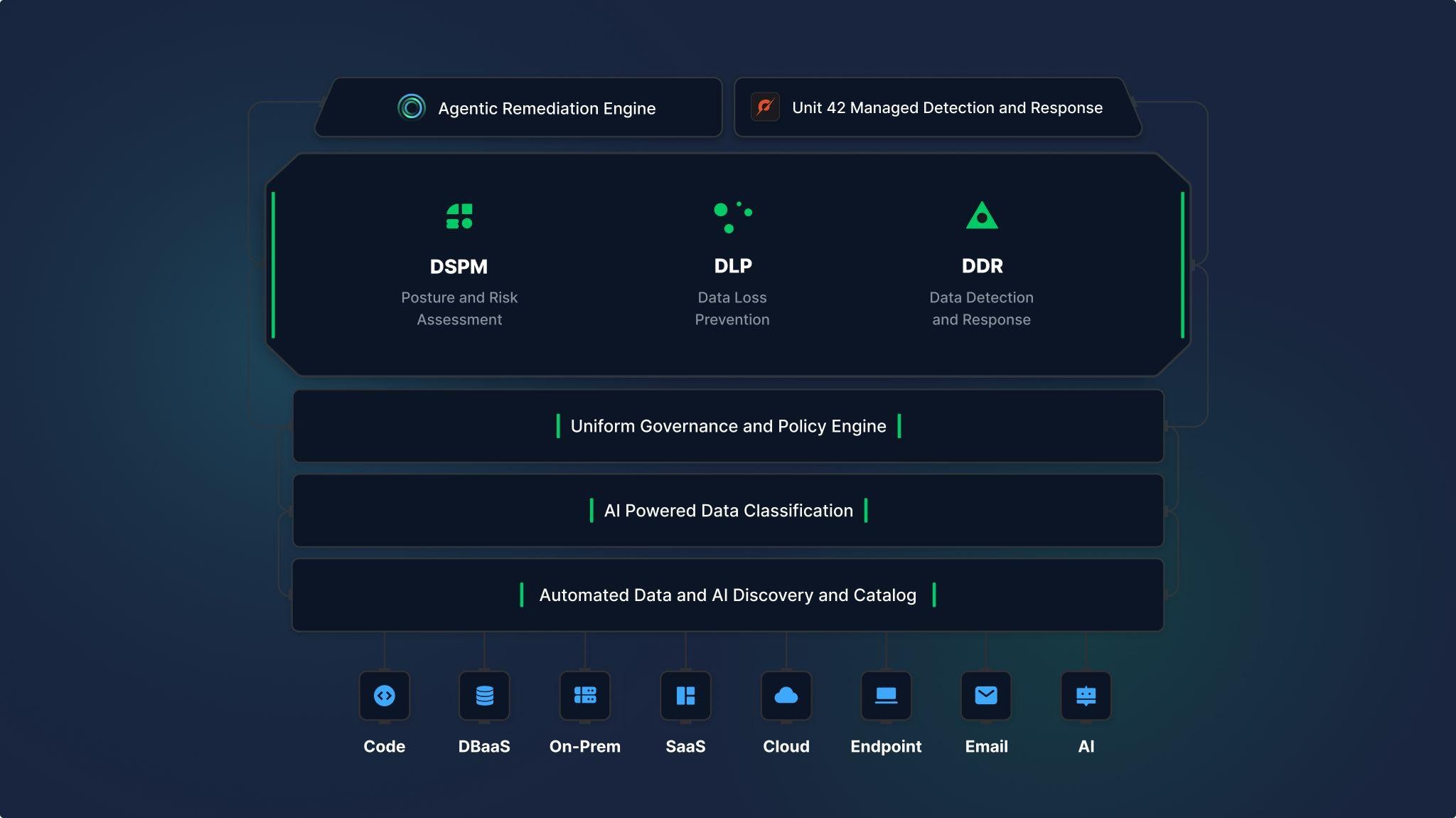Click the green DSPM shapes icon

point(459,216)
